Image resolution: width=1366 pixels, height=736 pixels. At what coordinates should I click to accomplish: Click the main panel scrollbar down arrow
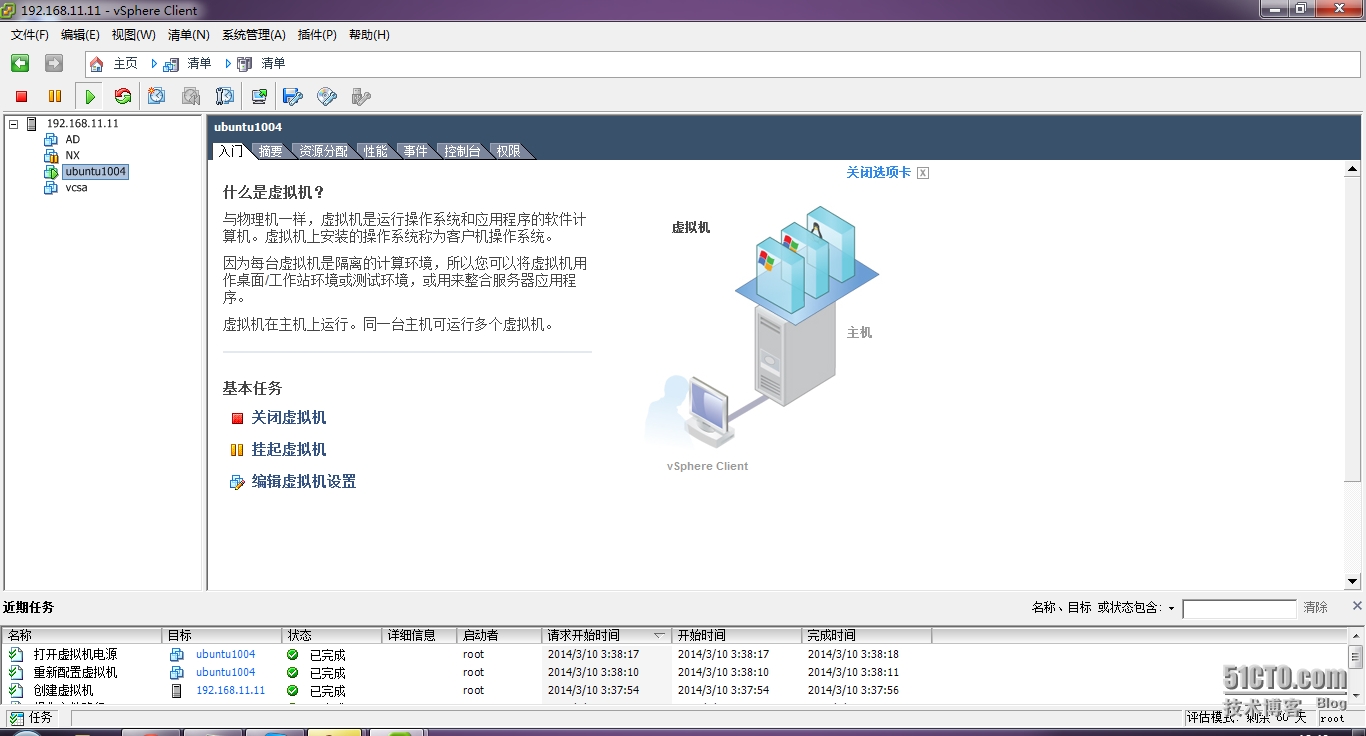tap(1352, 582)
